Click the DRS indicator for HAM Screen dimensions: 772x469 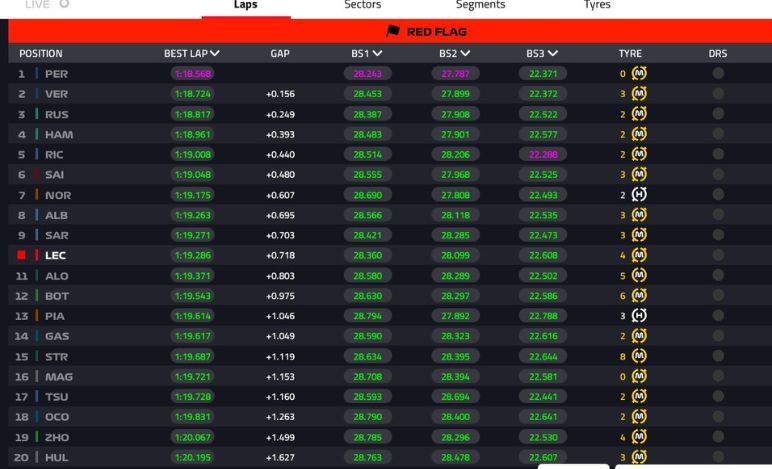718,134
